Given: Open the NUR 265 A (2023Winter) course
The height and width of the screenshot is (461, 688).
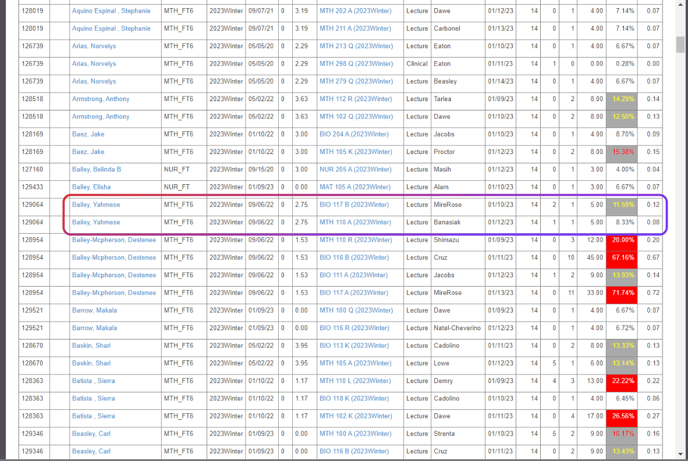Looking at the screenshot, I should pyautogui.click(x=355, y=169).
